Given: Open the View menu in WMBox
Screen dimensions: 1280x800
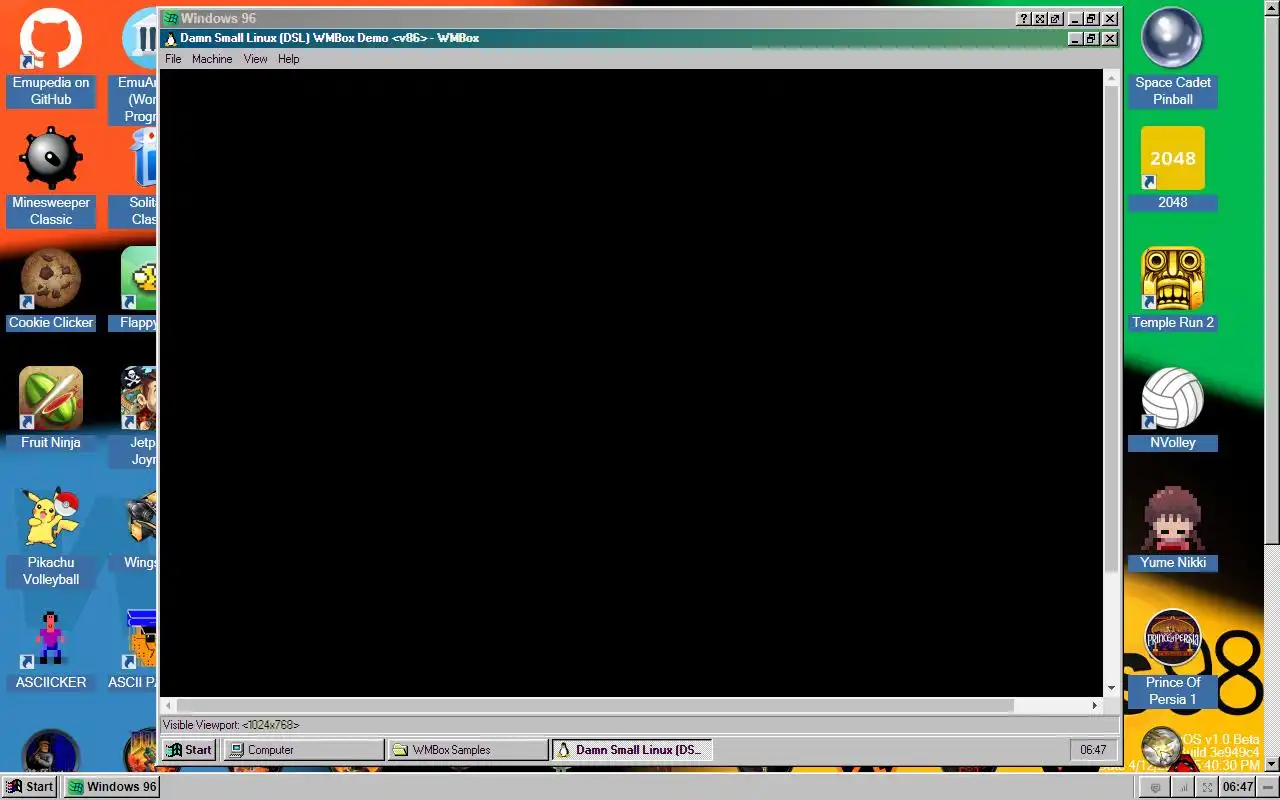Looking at the screenshot, I should coord(255,59).
